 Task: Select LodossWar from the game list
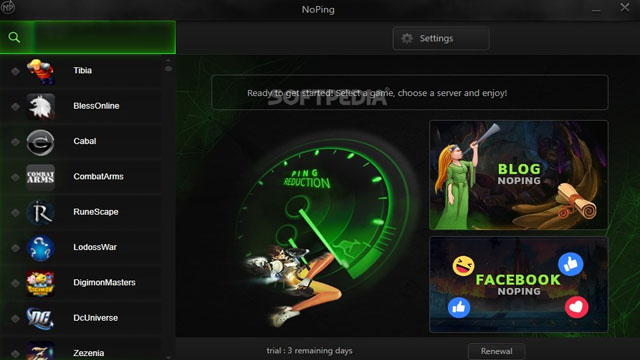82,248
